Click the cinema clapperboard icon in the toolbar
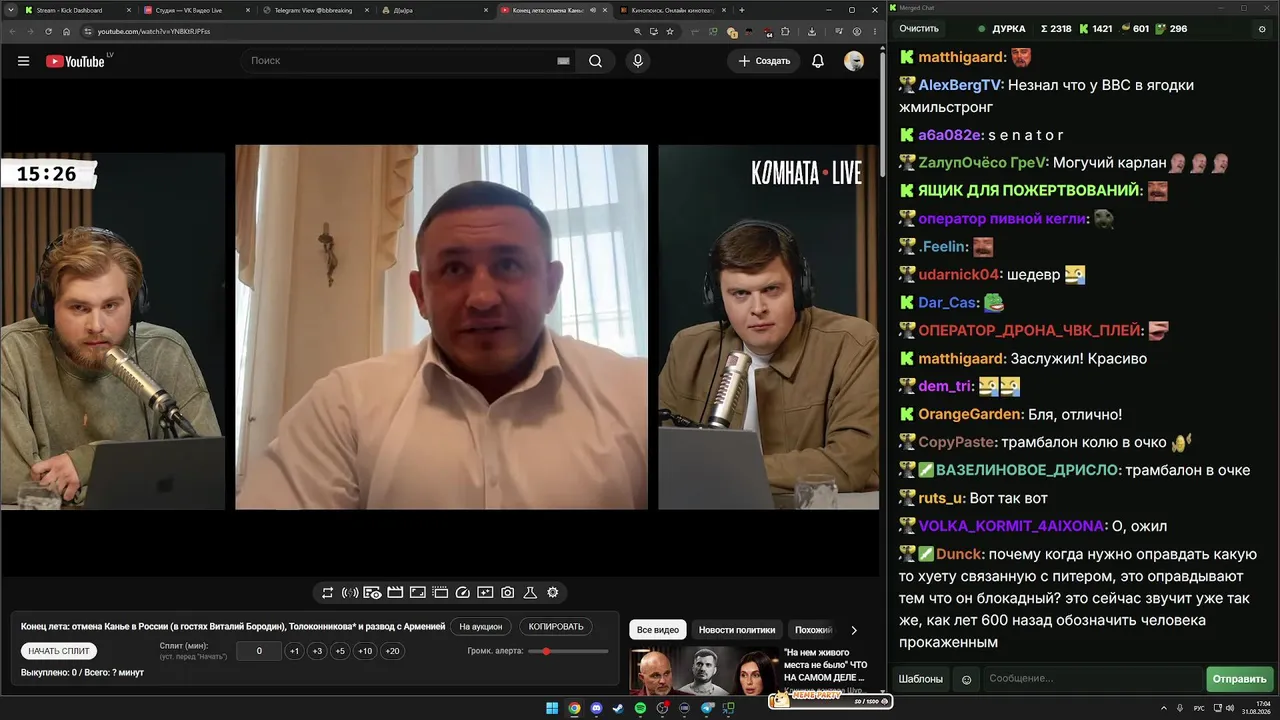 [x=395, y=593]
